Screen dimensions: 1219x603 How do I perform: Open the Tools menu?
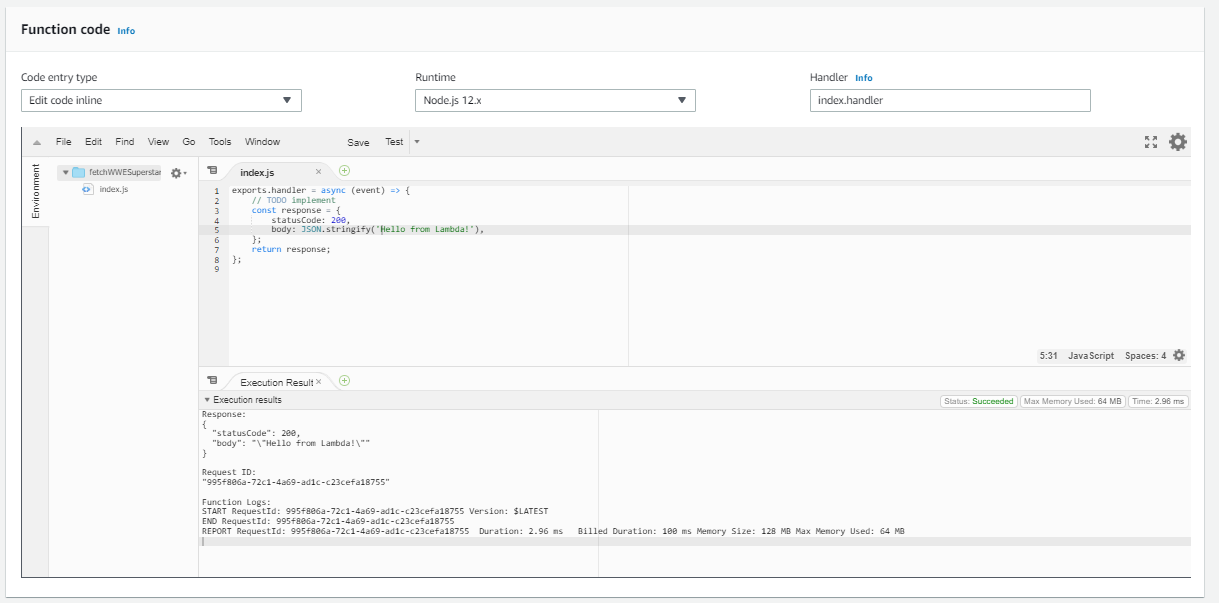click(219, 141)
